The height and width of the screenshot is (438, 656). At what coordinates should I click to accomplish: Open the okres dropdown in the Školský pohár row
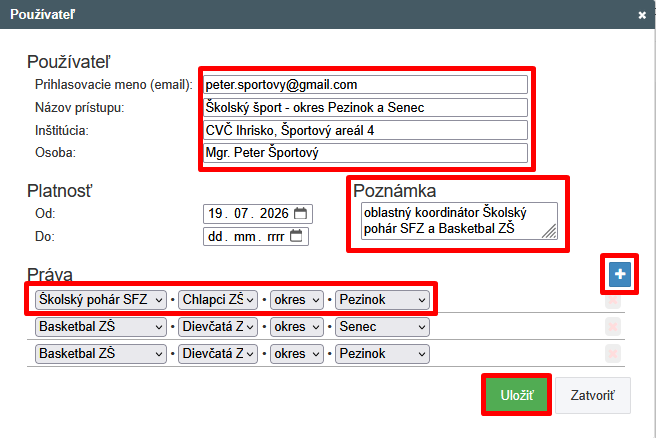click(297, 300)
